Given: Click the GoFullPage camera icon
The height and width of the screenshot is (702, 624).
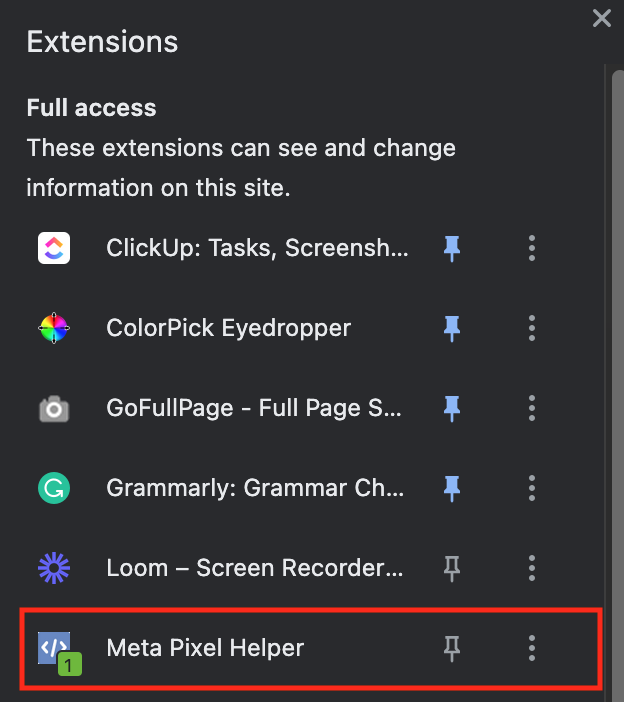Looking at the screenshot, I should point(54,408).
